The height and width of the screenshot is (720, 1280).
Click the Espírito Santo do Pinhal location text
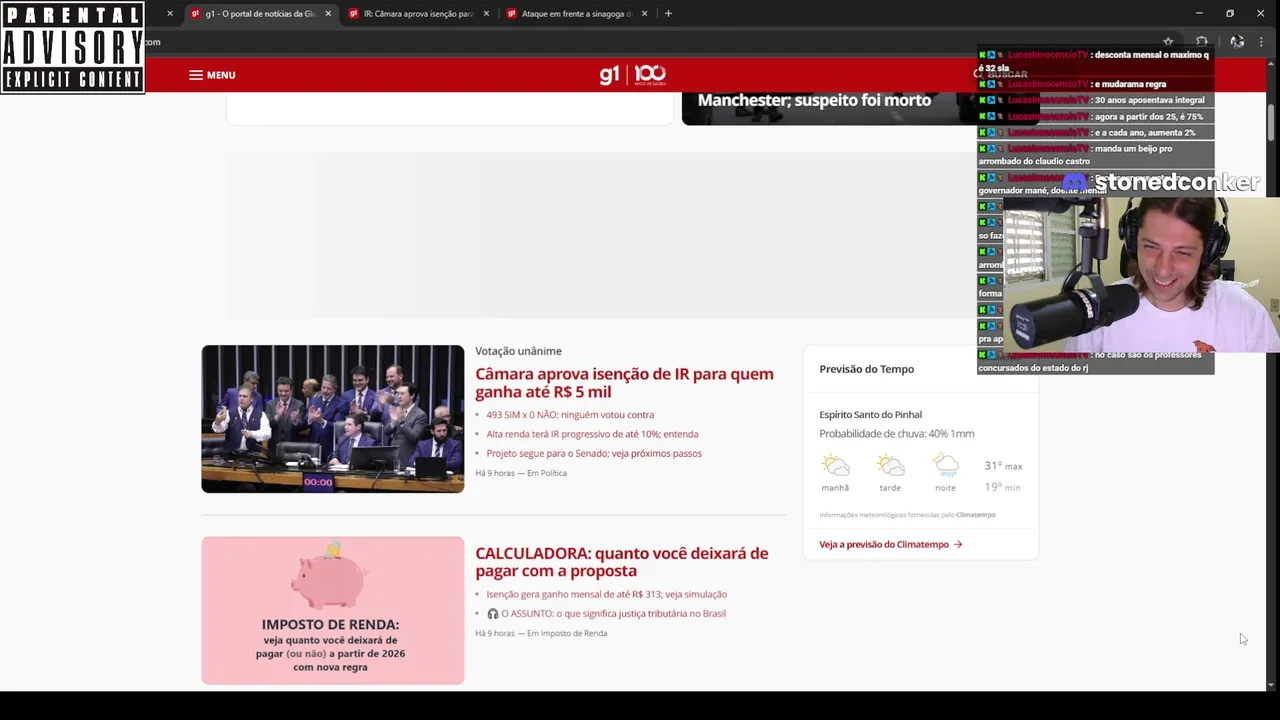click(870, 415)
